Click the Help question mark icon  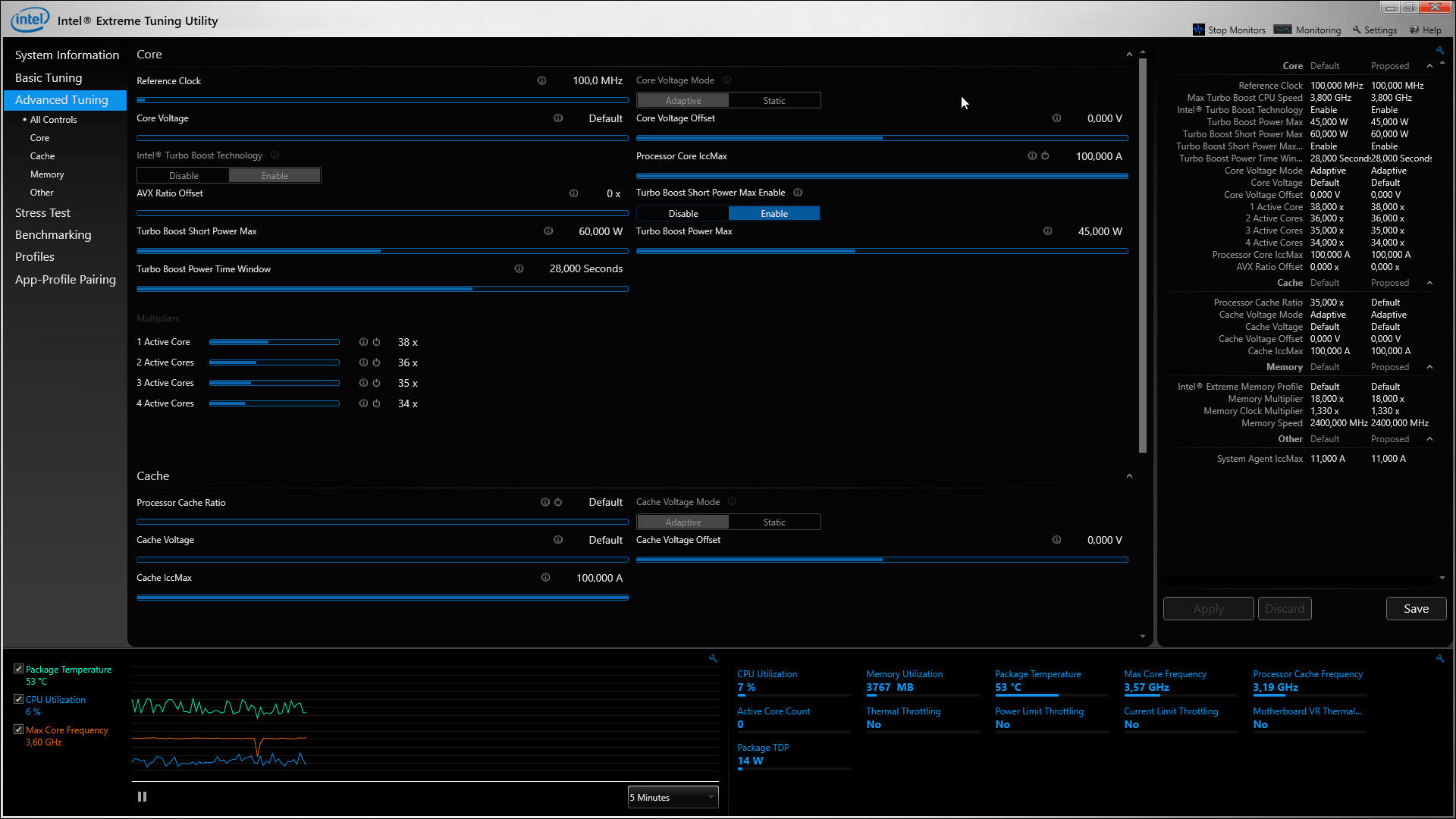[1414, 30]
